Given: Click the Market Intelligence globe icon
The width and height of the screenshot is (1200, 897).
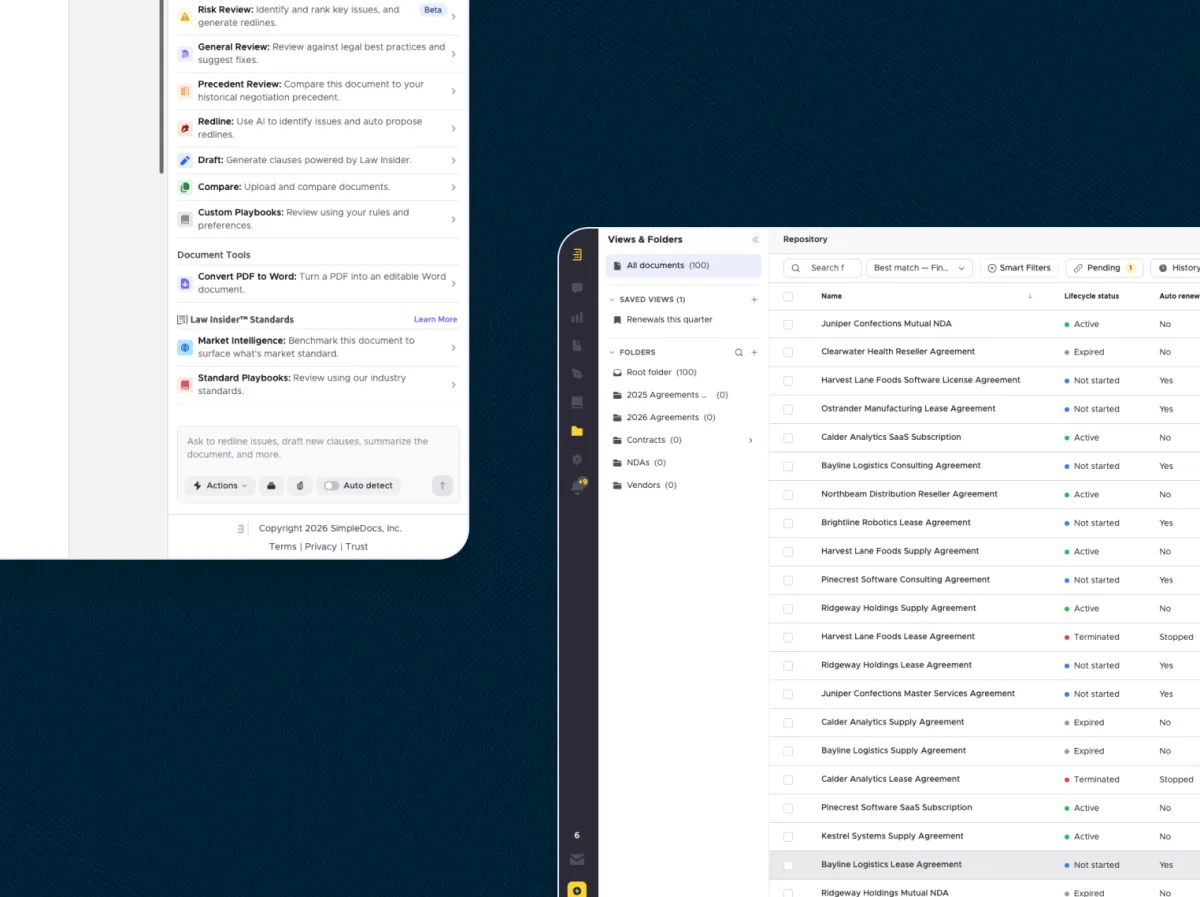Looking at the screenshot, I should 185,347.
